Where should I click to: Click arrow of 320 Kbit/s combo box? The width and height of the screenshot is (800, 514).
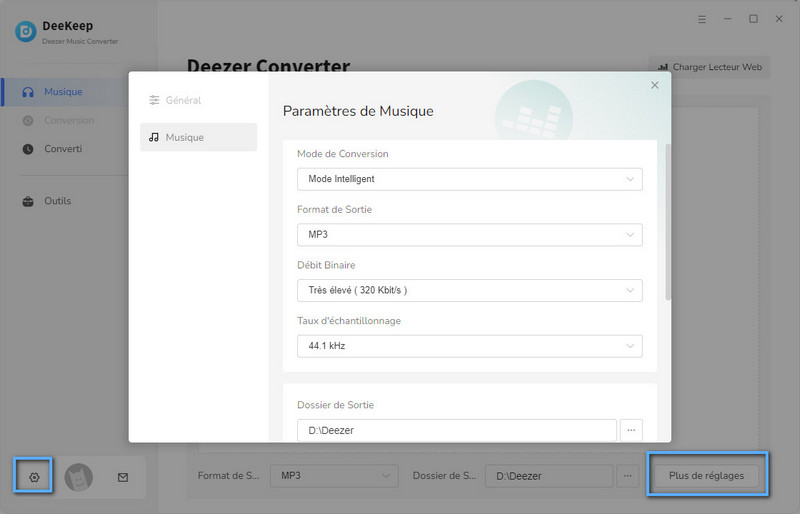pyautogui.click(x=630, y=290)
